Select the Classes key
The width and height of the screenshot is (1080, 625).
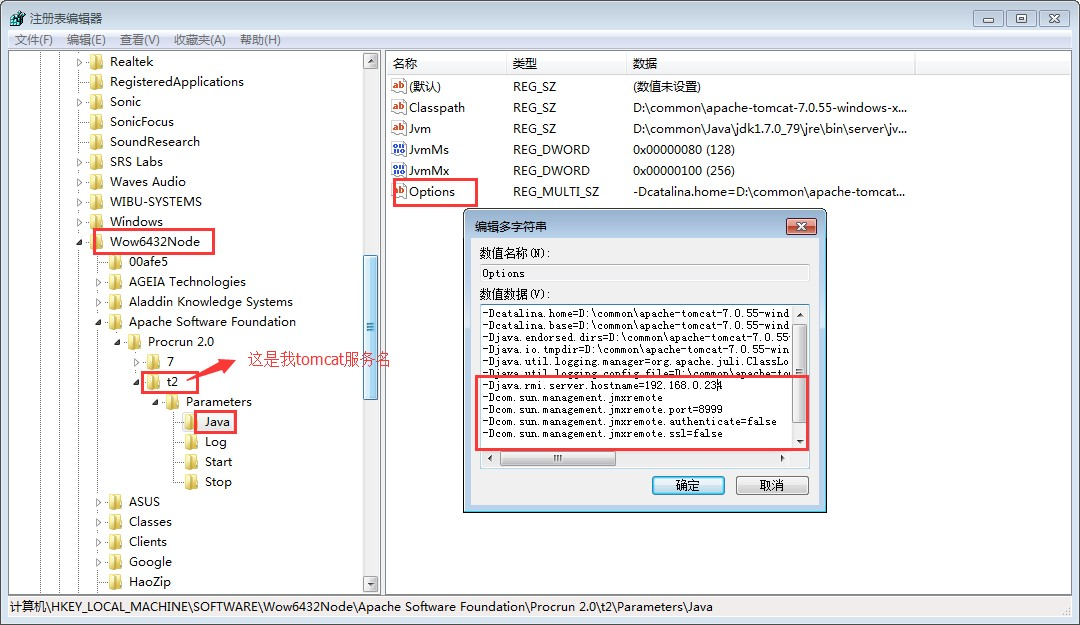pyautogui.click(x=150, y=522)
